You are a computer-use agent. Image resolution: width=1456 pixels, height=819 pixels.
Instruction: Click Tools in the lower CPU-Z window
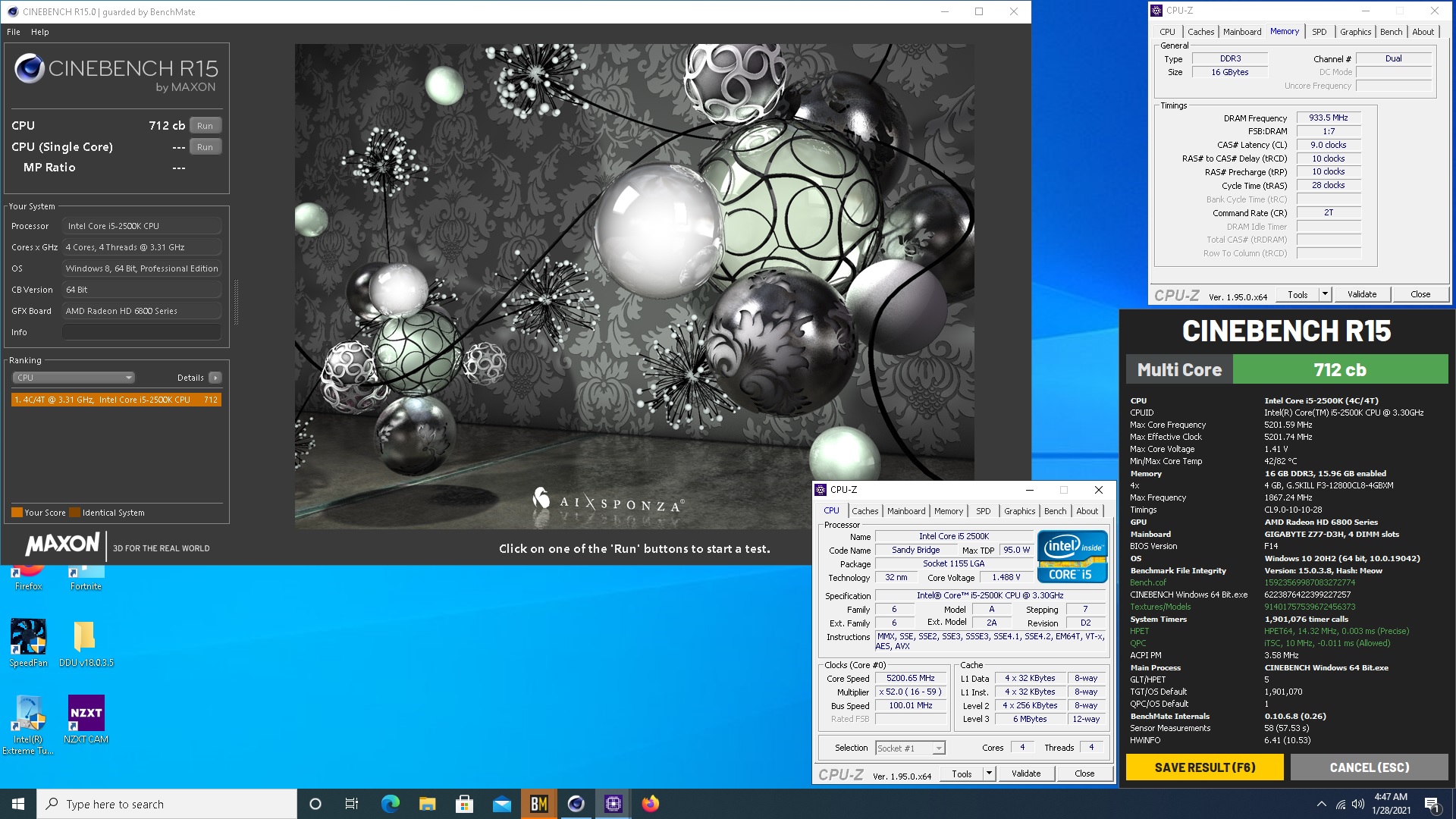[x=962, y=773]
